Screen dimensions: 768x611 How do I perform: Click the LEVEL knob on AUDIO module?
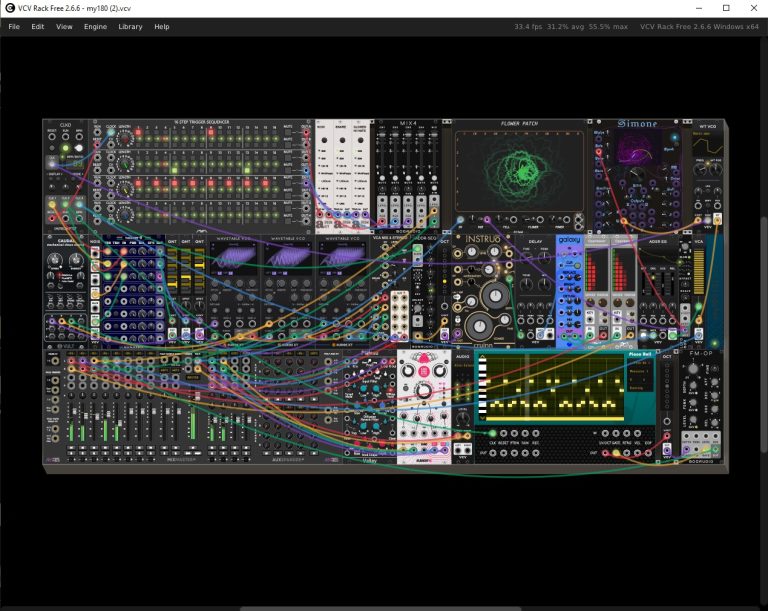point(463,418)
